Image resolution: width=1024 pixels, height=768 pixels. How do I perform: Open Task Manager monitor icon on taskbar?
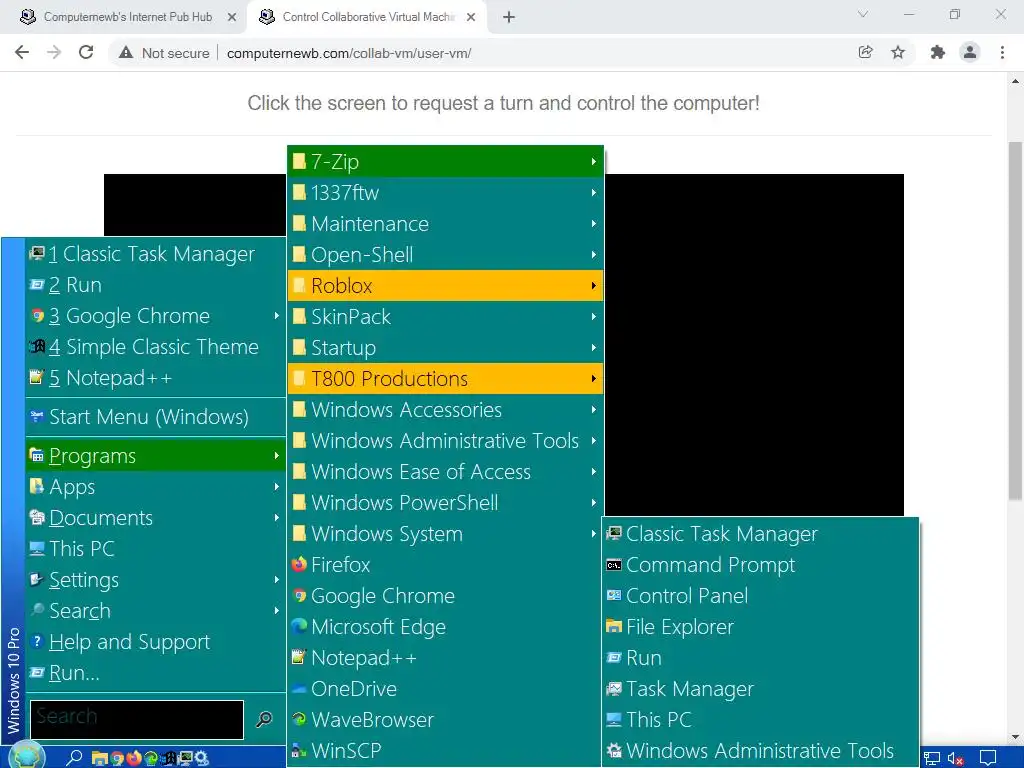click(x=185, y=758)
